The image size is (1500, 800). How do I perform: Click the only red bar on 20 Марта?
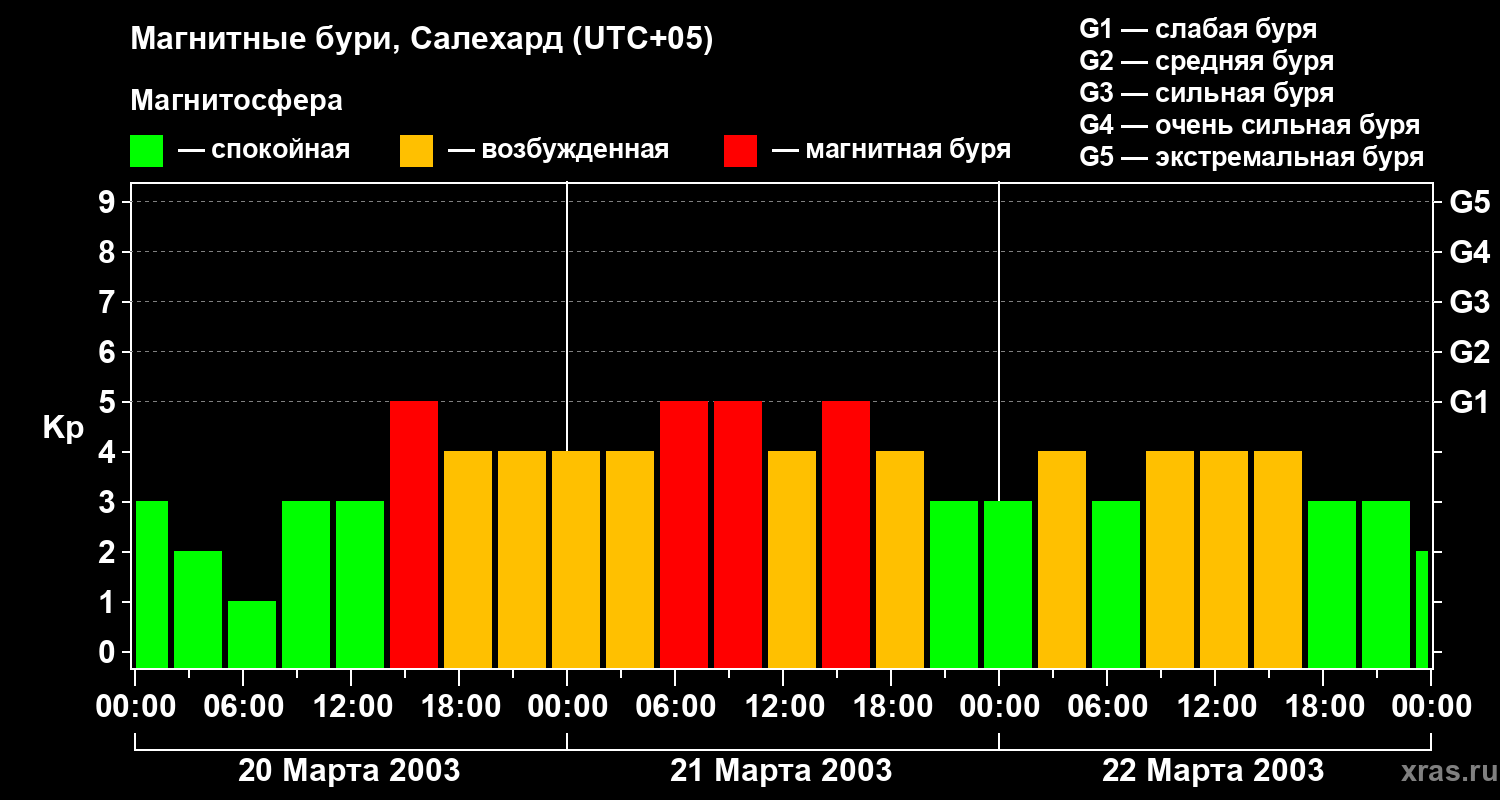414,535
